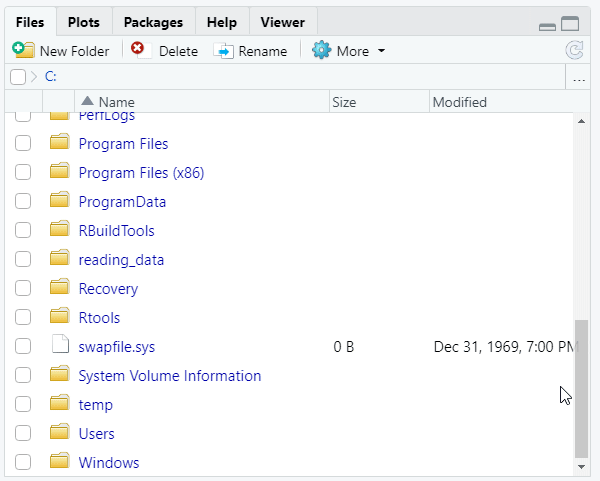Click the Rename arrow icon
The height and width of the screenshot is (481, 600).
click(224, 51)
